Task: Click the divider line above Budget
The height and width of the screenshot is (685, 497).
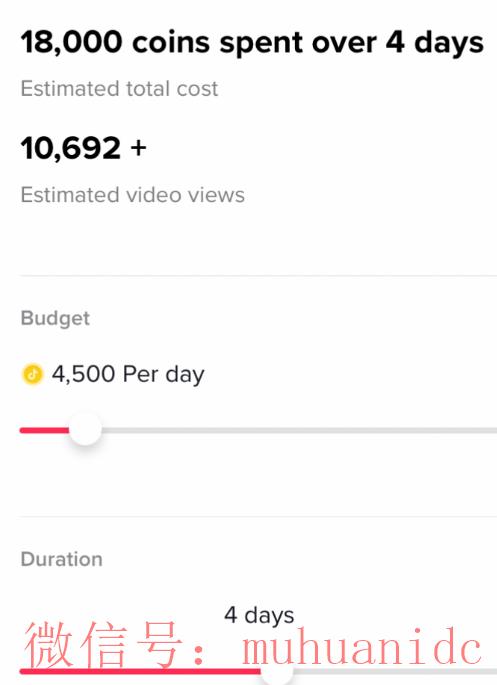Action: pos(258,276)
